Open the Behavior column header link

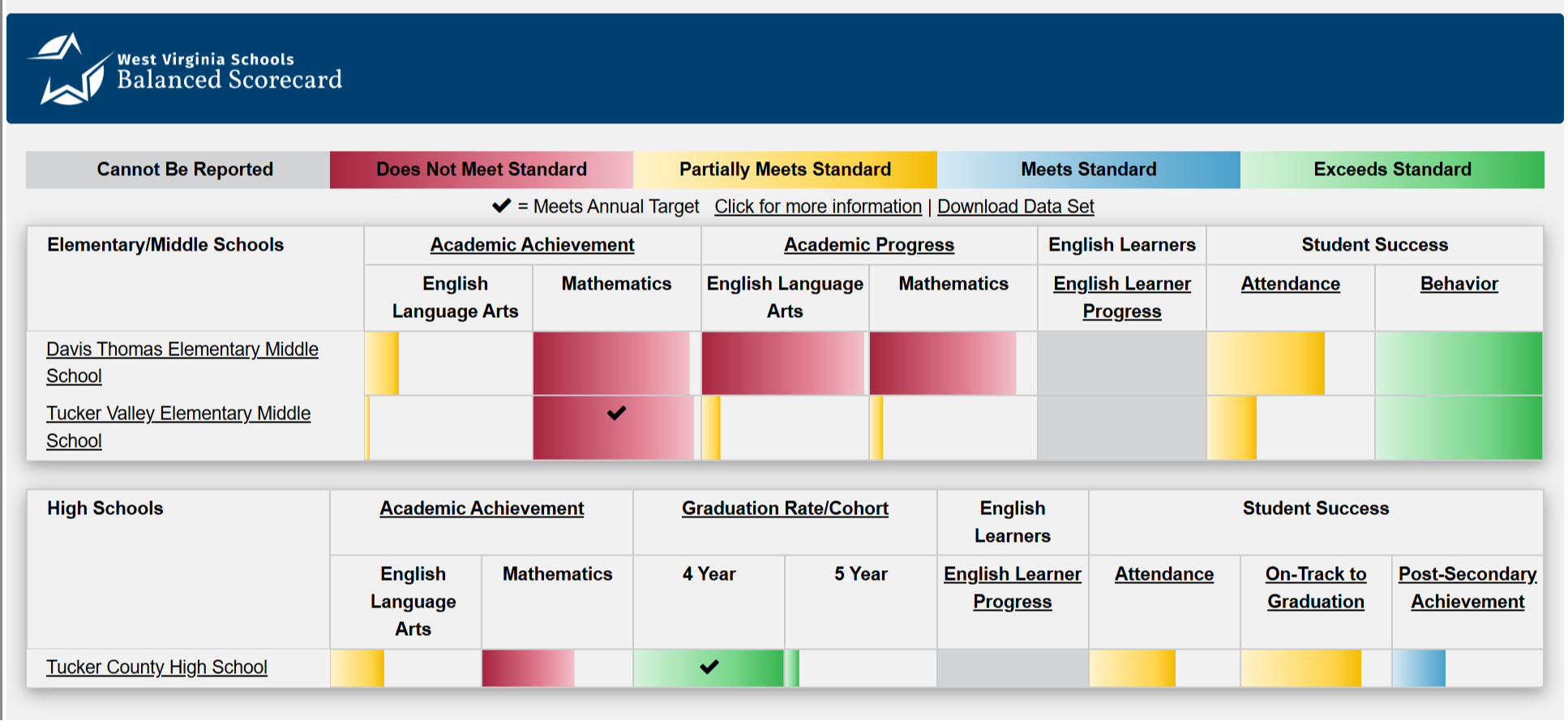point(1459,284)
